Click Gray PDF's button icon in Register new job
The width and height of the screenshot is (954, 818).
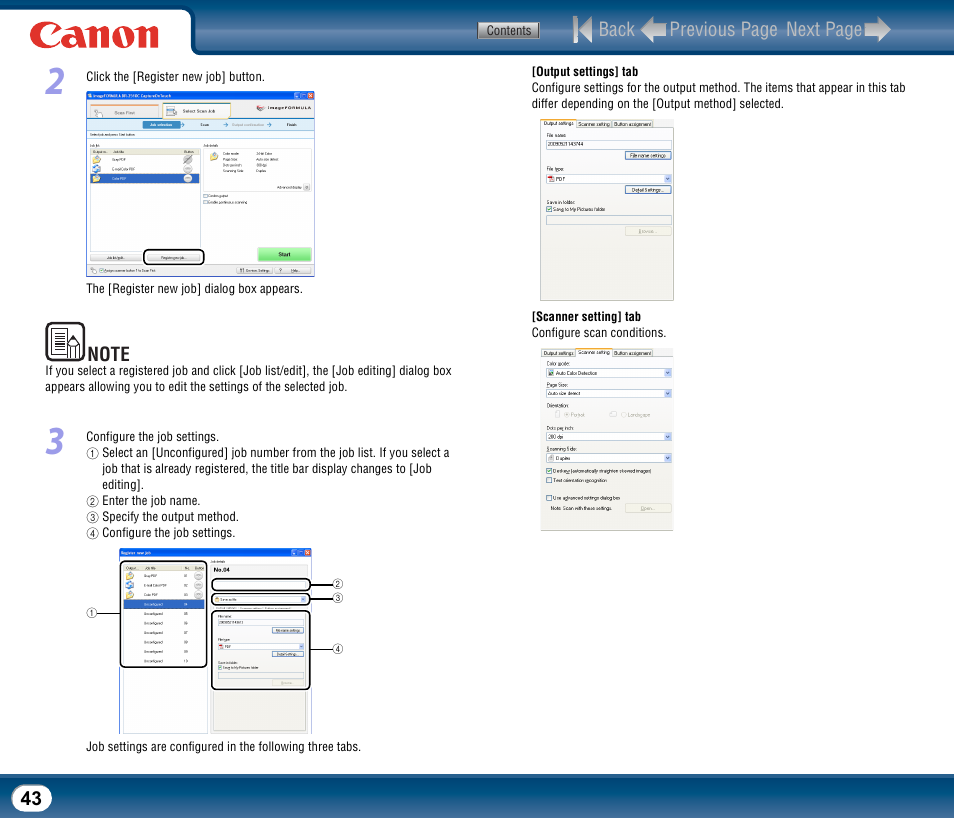[x=198, y=575]
